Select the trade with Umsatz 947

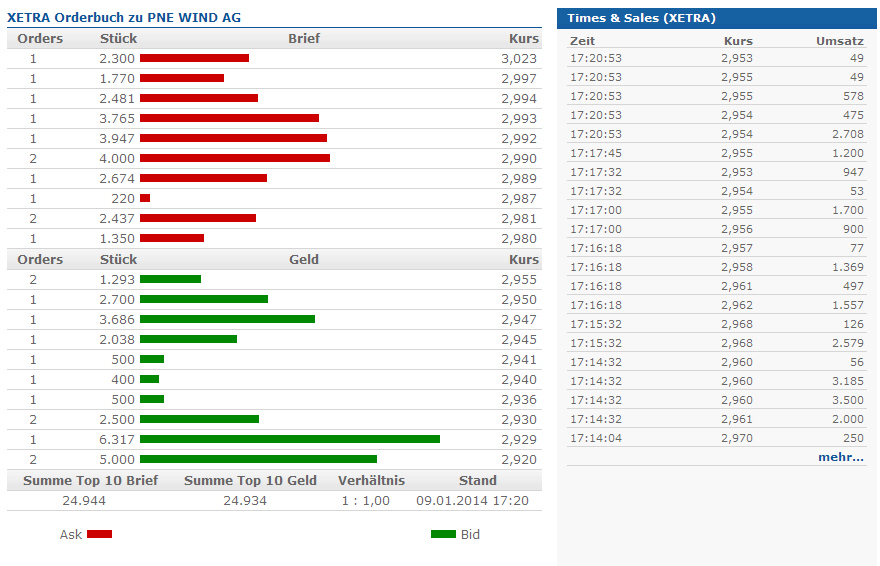853,172
